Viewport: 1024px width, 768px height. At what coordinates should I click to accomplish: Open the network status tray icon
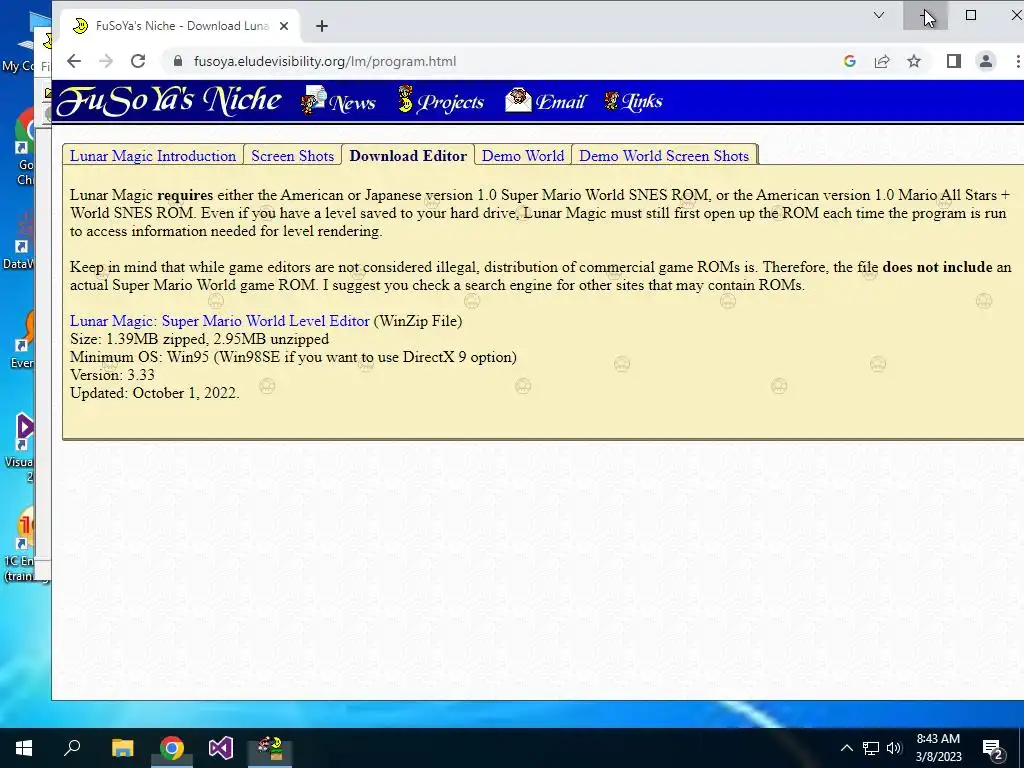pyautogui.click(x=871, y=748)
